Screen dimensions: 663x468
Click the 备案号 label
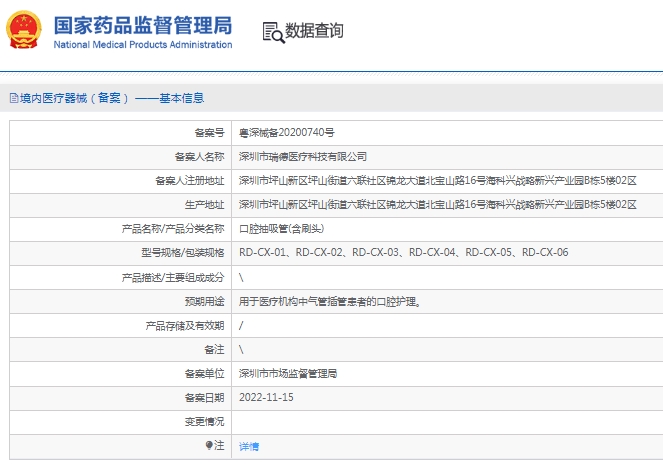209,133
